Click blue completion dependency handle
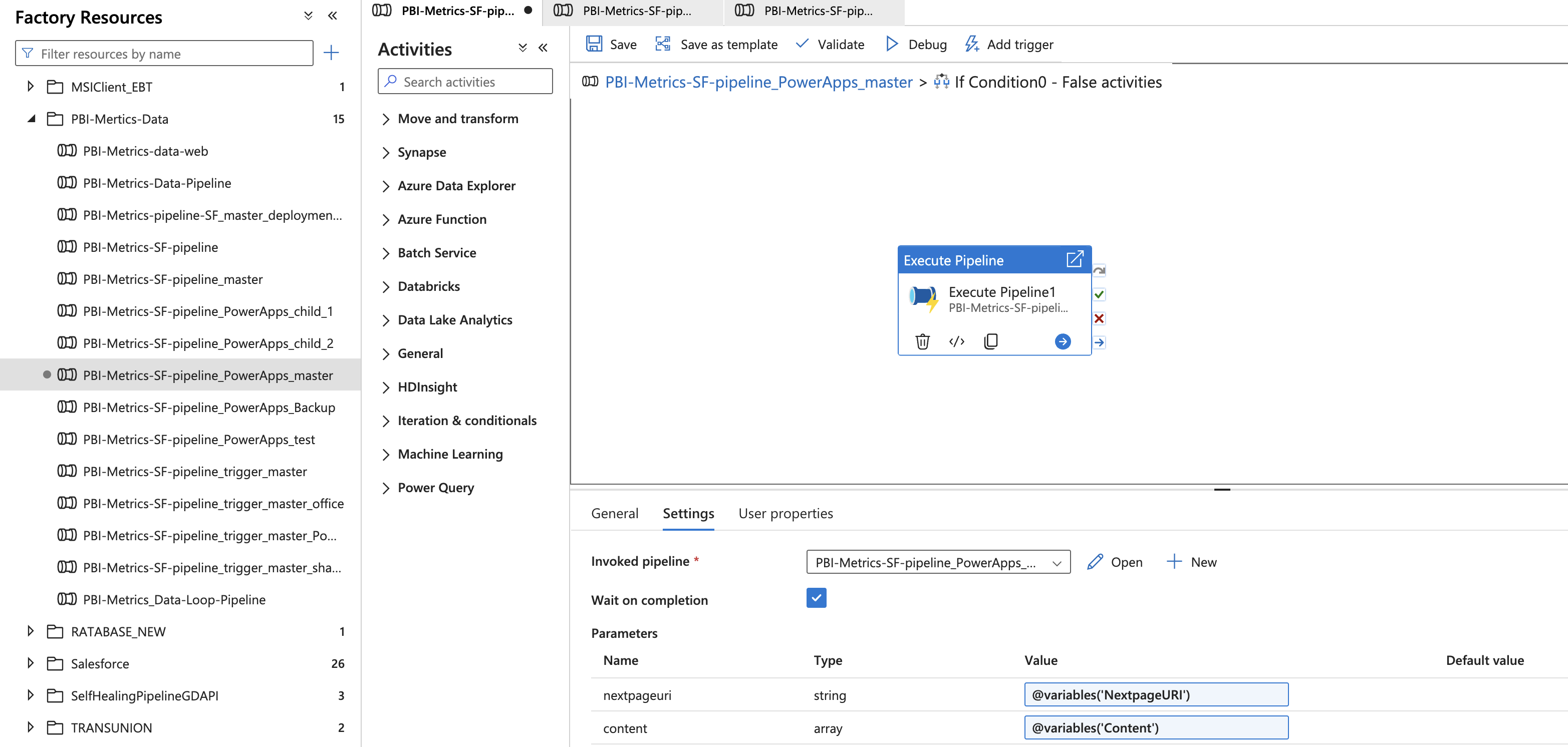This screenshot has height=747, width=1568. 1099,342
